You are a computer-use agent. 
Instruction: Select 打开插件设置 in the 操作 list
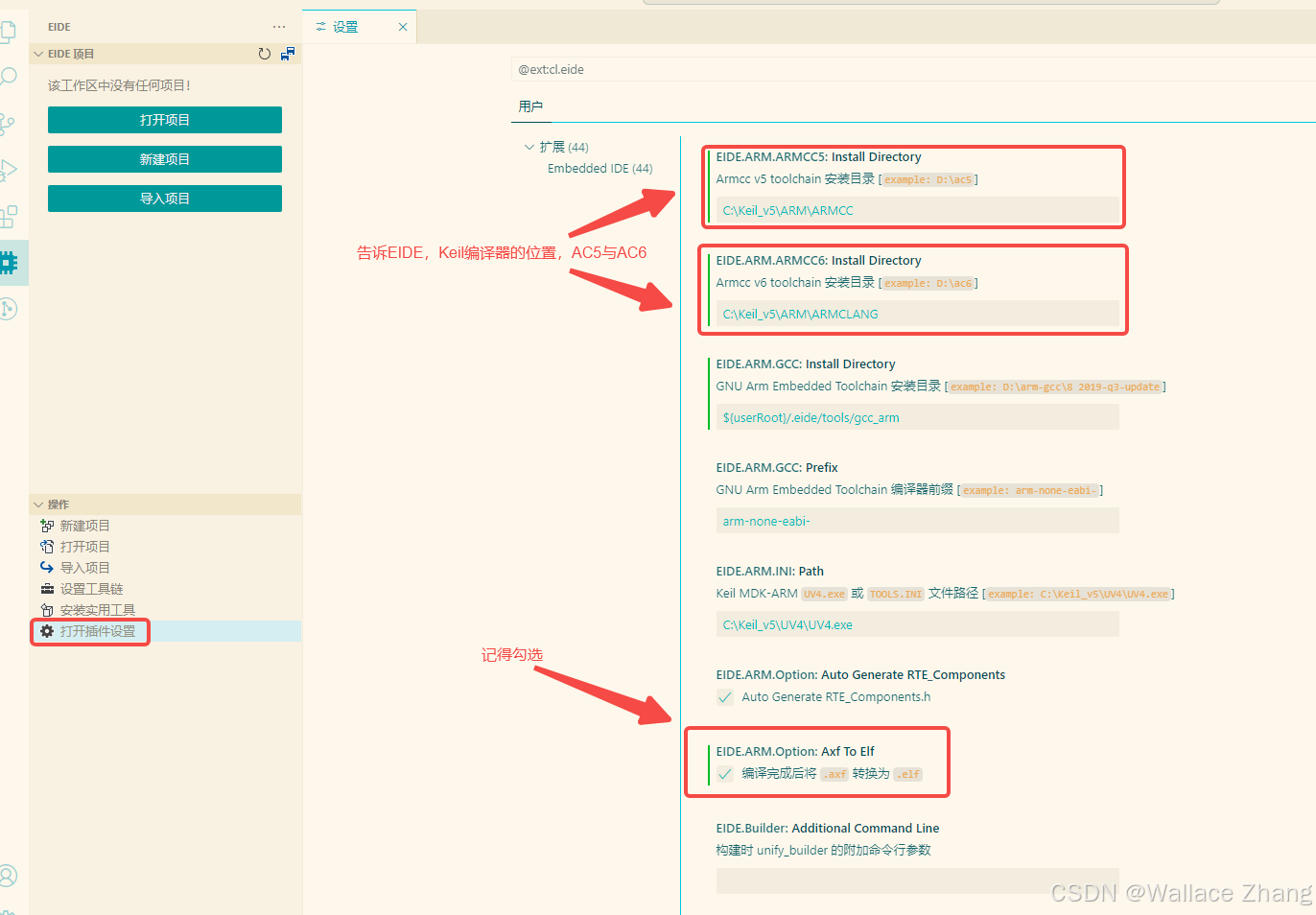(98, 631)
